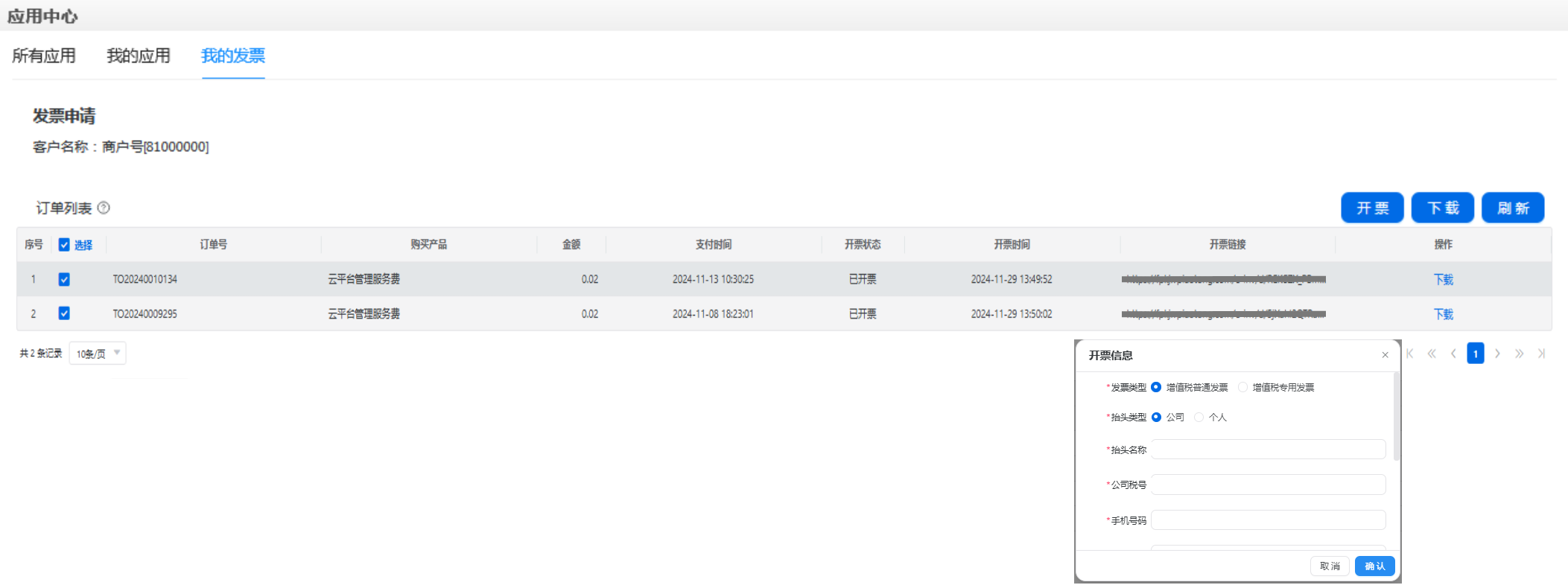Close the 开票信息 dialog with the X
Viewport: 1568px width, 585px height.
coord(1385,355)
